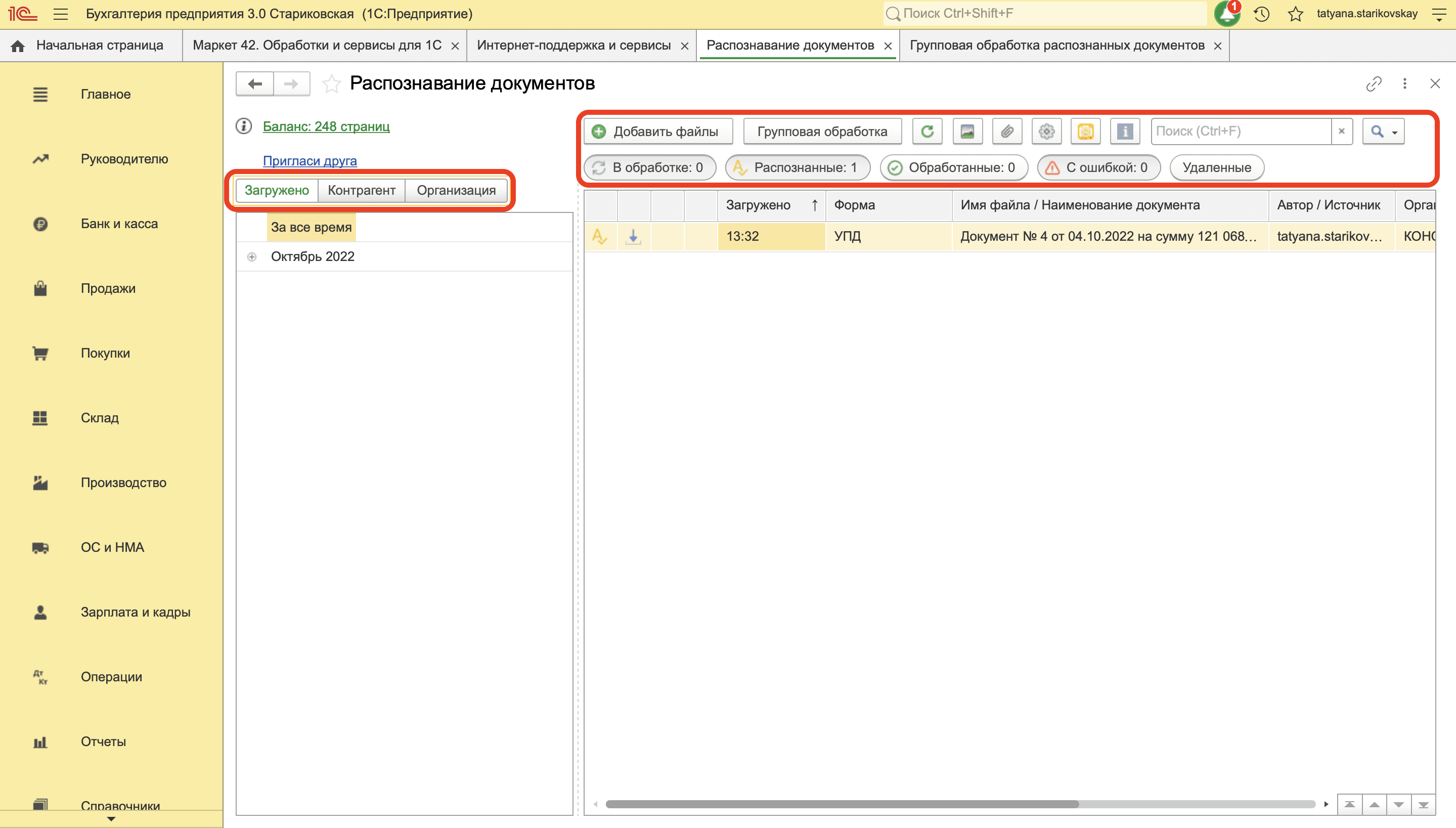Click the 'Добавить файлы' button
Image resolution: width=1456 pixels, height=828 pixels.
[x=658, y=132]
